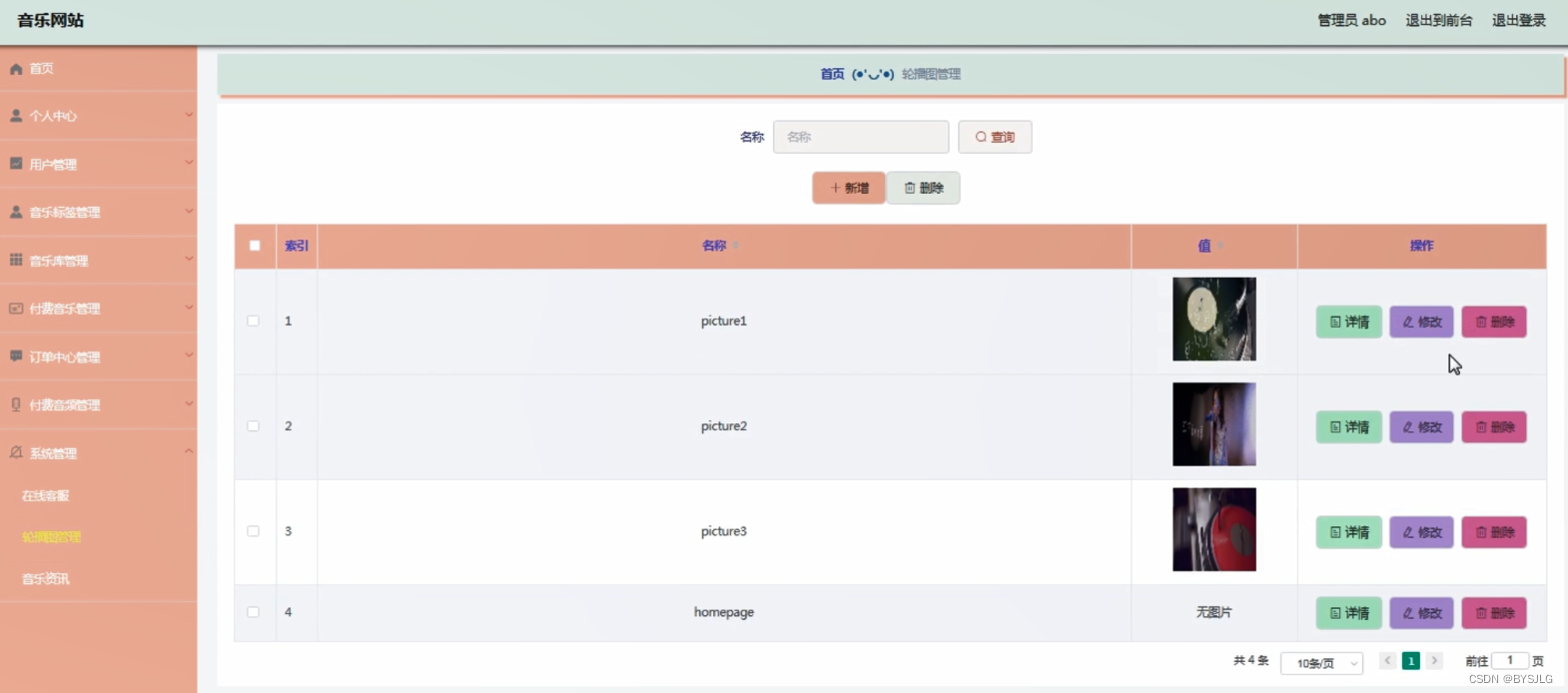Collapse the 系统管理 menu chevron
Screen dimensions: 1568x693
[x=189, y=451]
